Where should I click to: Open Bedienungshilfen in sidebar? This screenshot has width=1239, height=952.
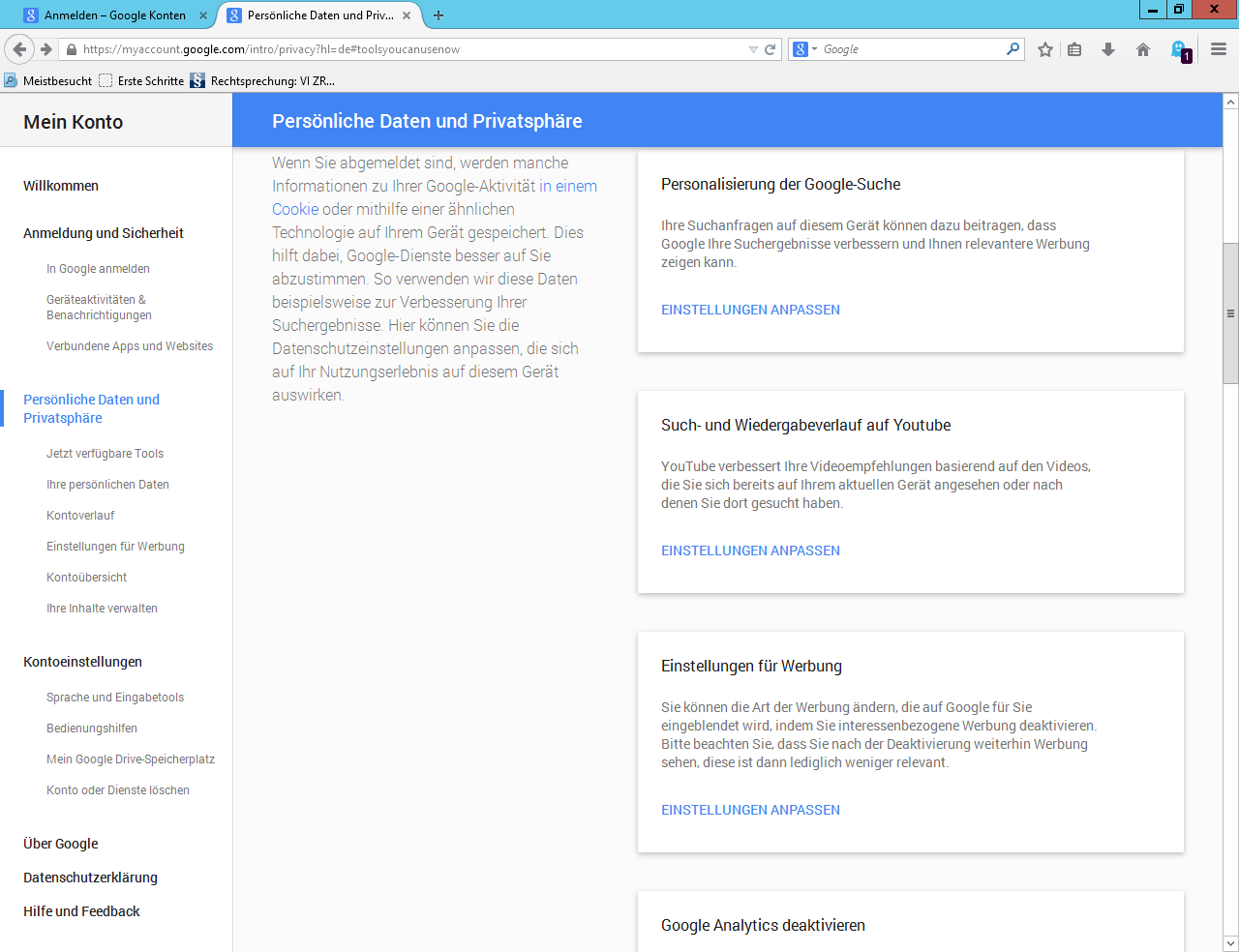point(92,729)
